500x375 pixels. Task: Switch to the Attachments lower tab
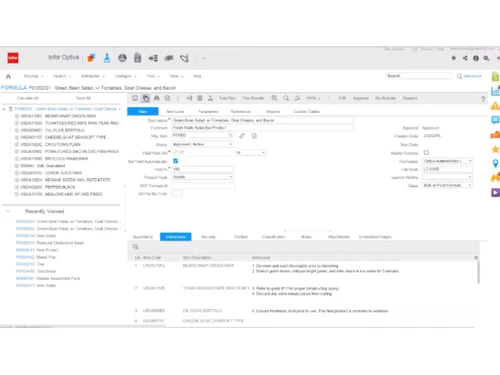[339, 237]
